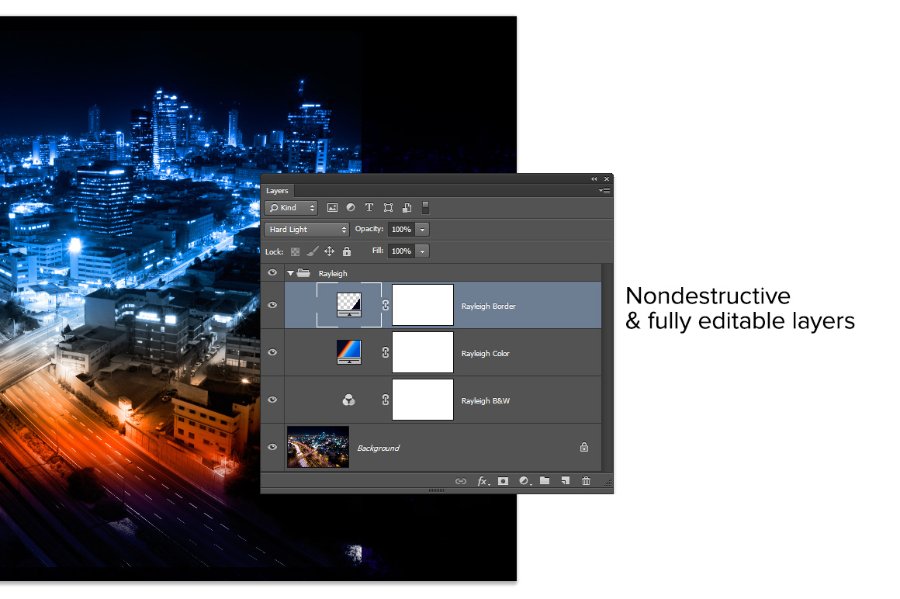Collapse the Layers panel with double arrows
Viewport: 900px width, 599px height.
click(594, 179)
